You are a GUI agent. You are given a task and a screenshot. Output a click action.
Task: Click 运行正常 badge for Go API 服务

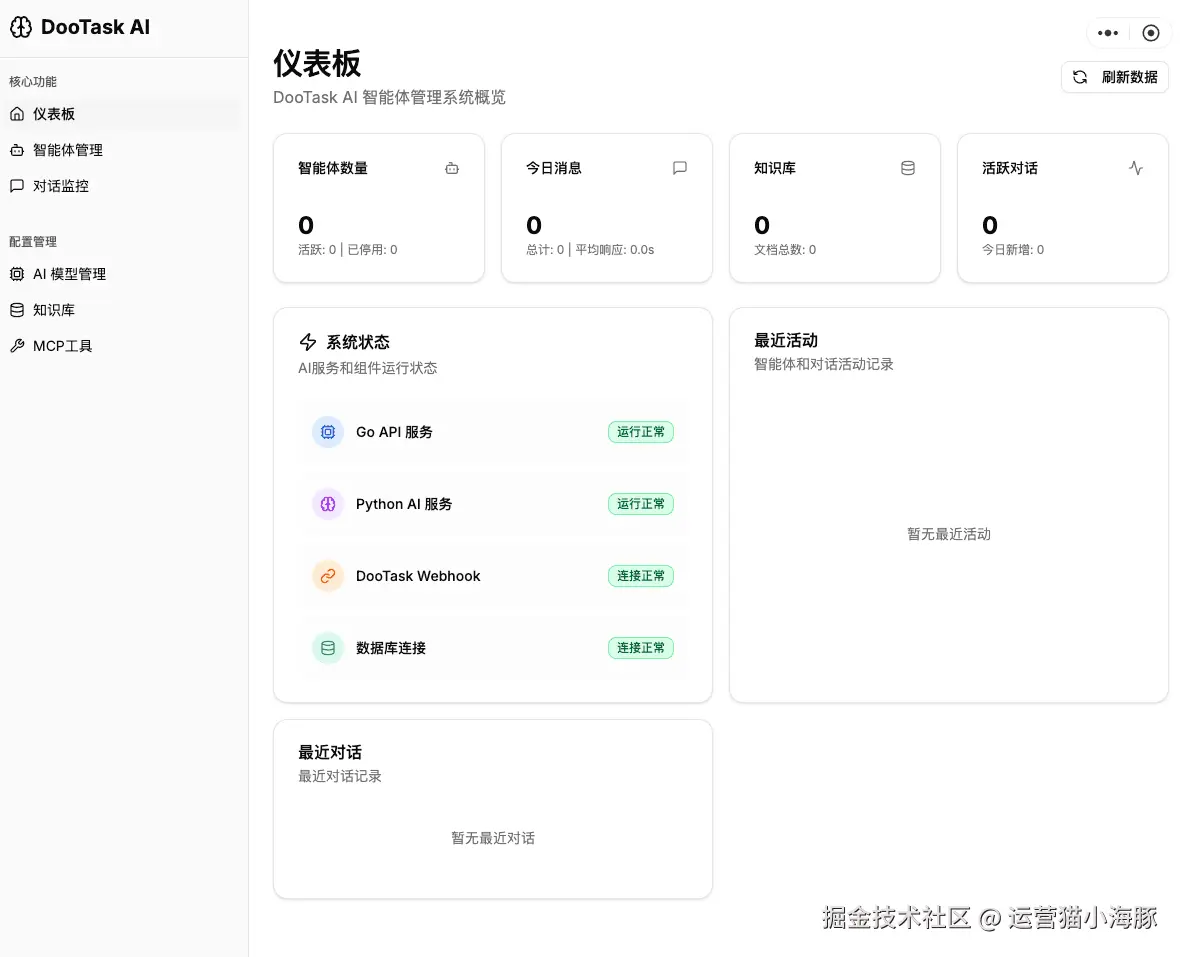coord(641,432)
